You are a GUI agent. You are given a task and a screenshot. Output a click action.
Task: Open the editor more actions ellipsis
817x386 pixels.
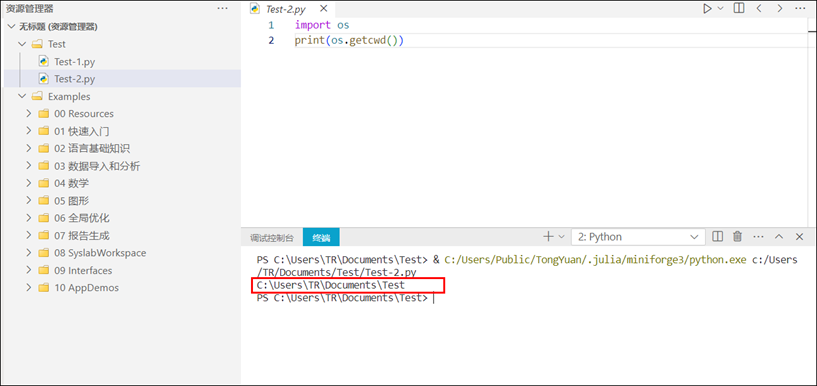click(x=800, y=8)
